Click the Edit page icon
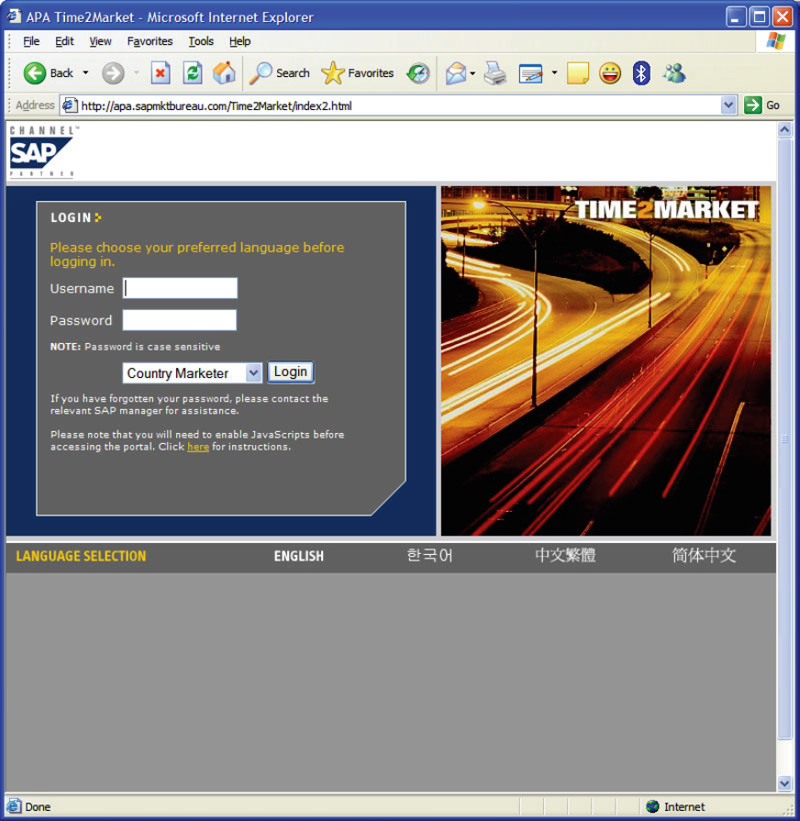 coord(531,73)
